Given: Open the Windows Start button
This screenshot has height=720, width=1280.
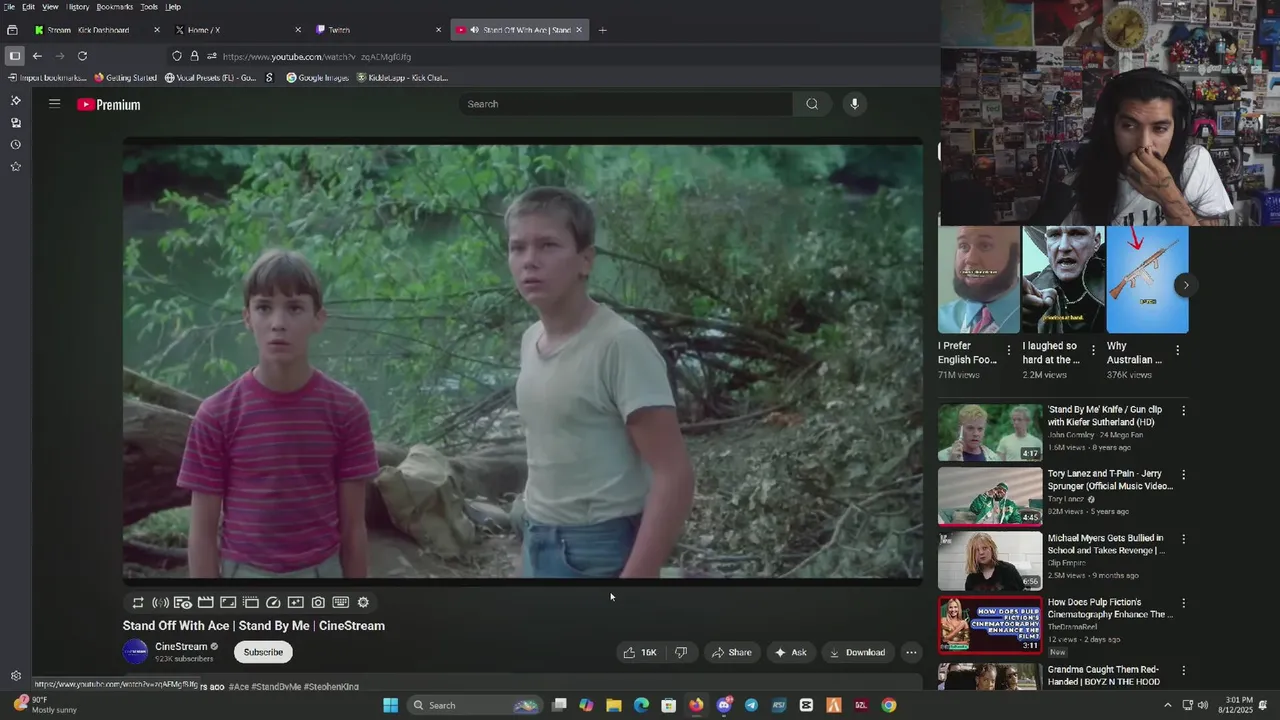Looking at the screenshot, I should point(390,705).
